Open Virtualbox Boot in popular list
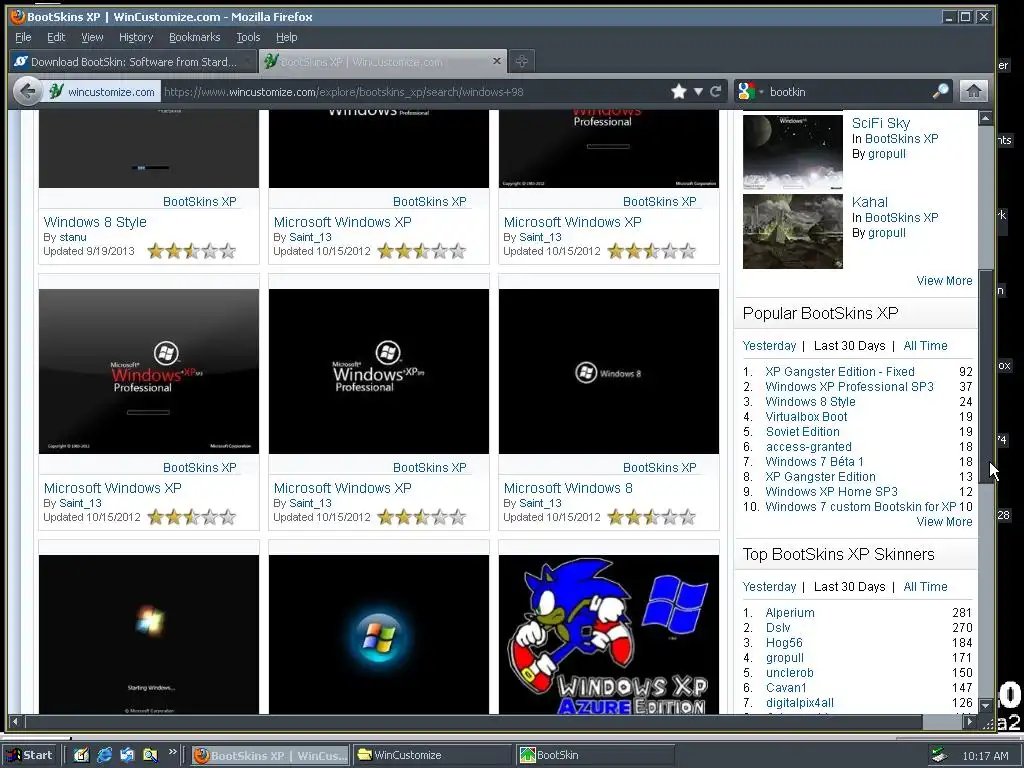Image resolution: width=1024 pixels, height=768 pixels. 806,417
